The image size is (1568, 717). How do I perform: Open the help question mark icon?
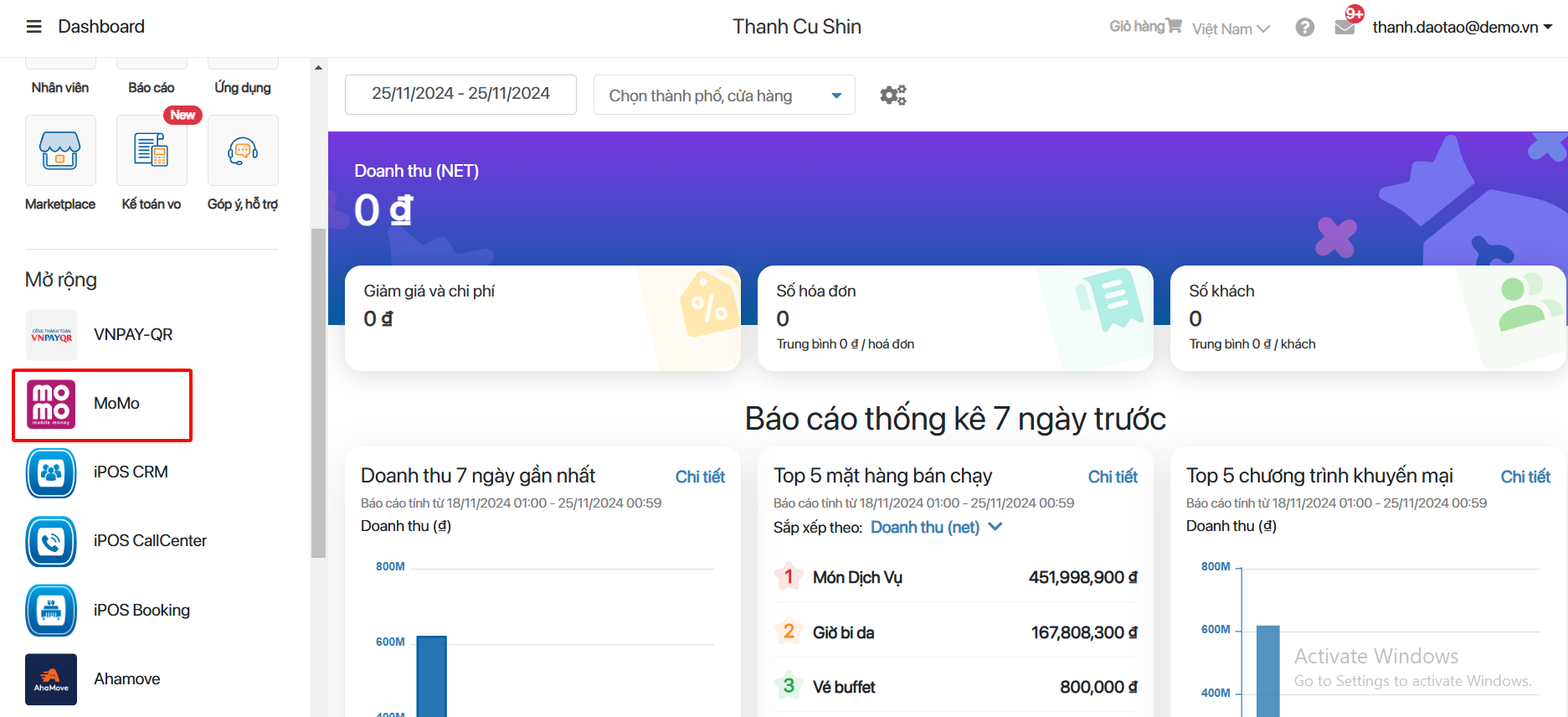[x=1304, y=28]
